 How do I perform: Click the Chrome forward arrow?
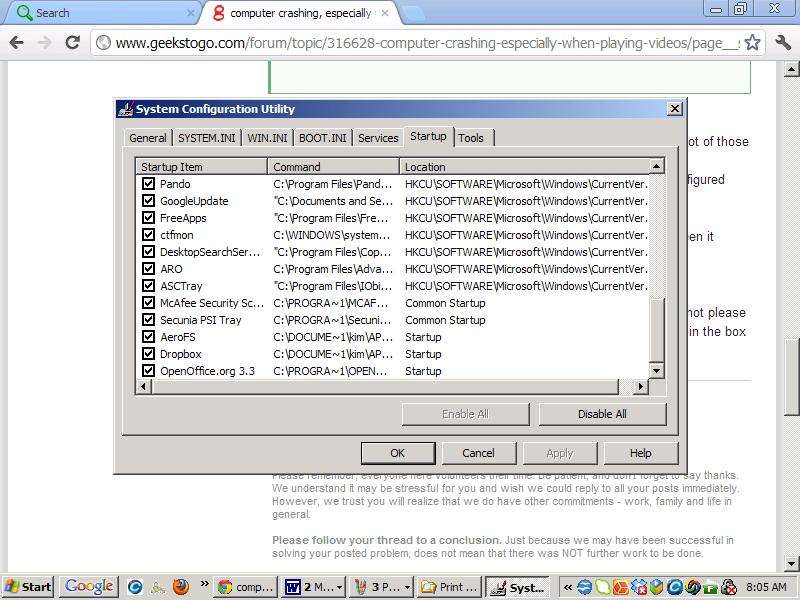tap(44, 42)
